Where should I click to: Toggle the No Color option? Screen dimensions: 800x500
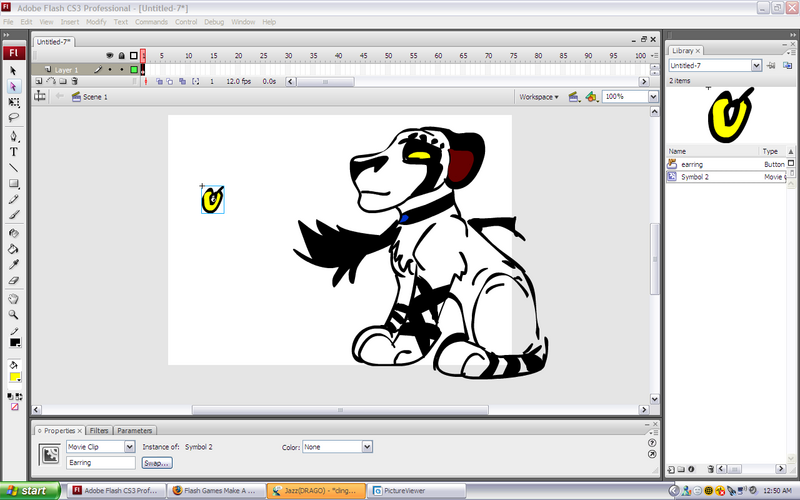tap(14, 407)
